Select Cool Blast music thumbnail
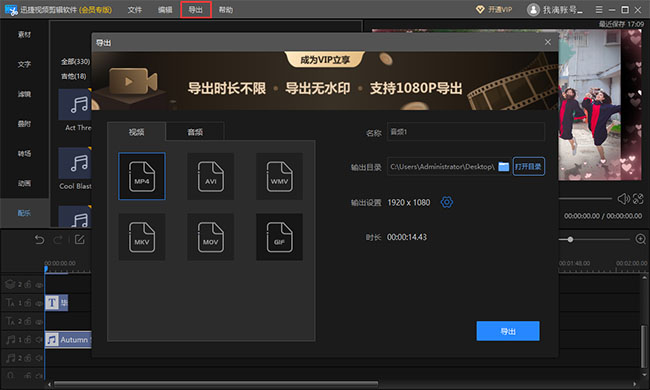 coord(75,163)
